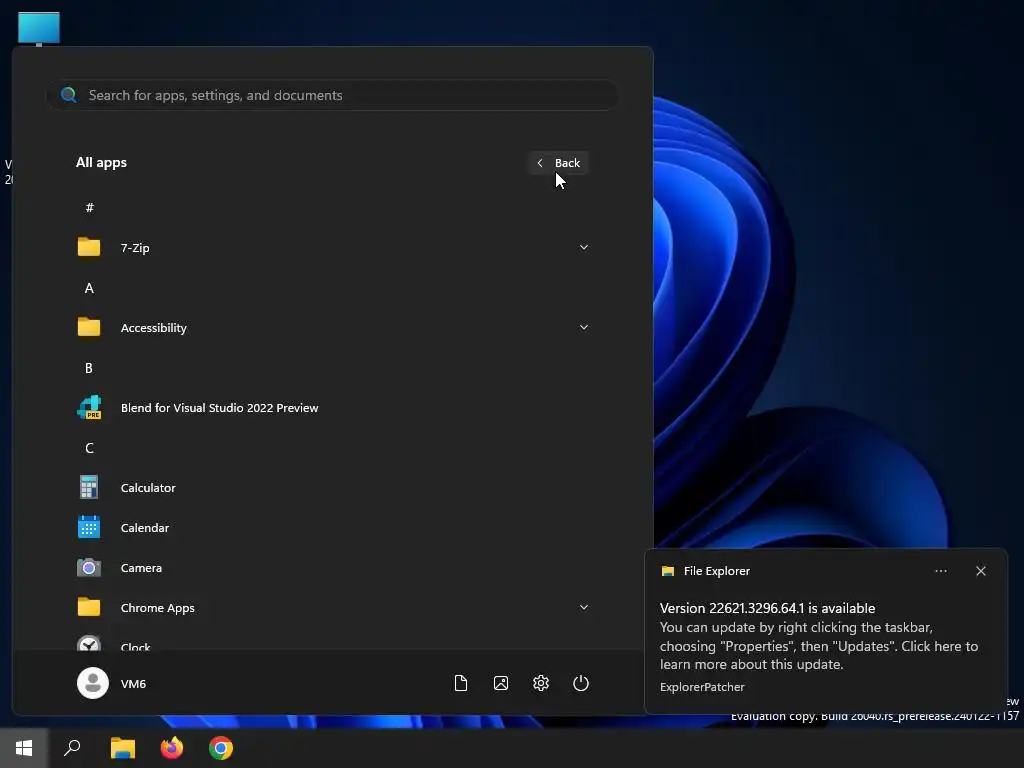
Task: Select the Calendar label text
Action: point(145,528)
